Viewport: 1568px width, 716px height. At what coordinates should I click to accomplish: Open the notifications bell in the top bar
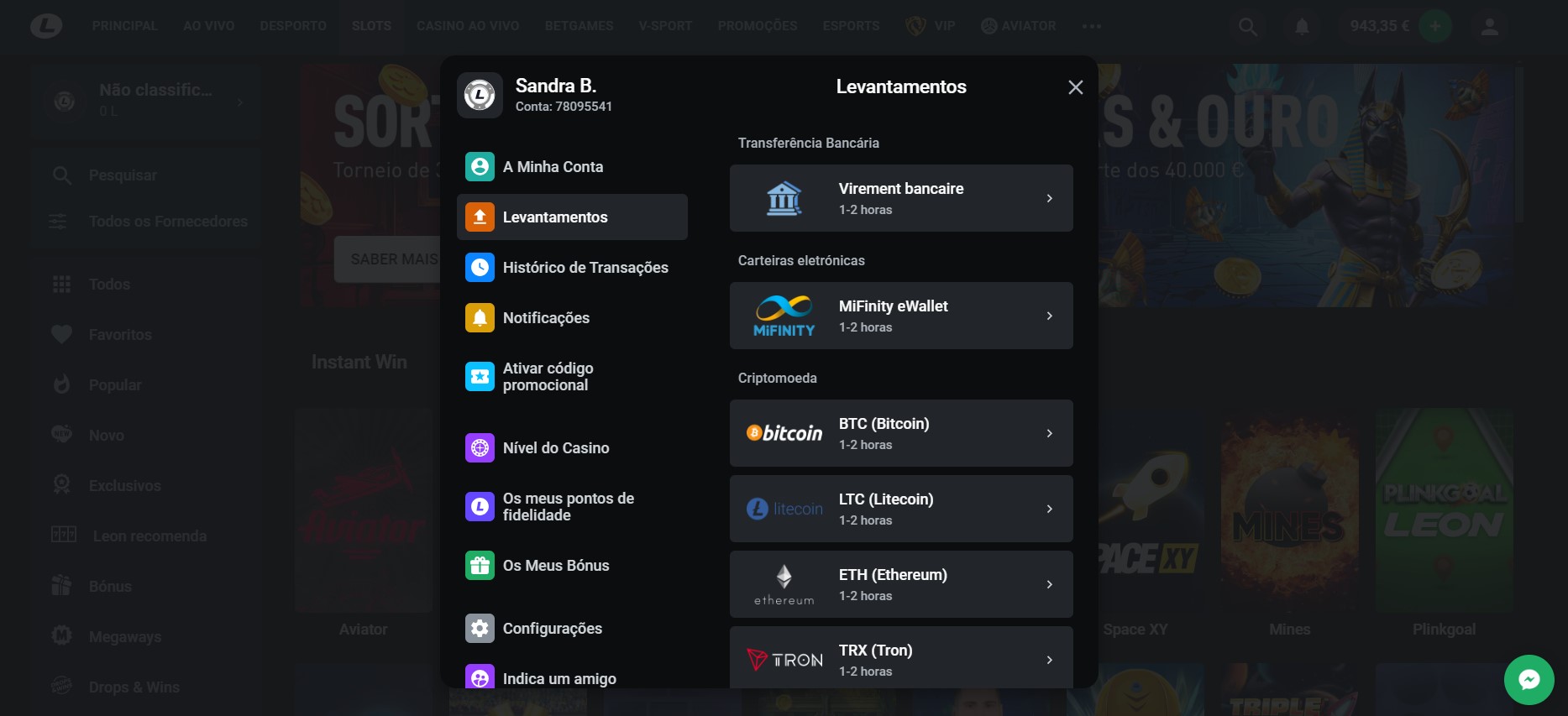(1302, 27)
